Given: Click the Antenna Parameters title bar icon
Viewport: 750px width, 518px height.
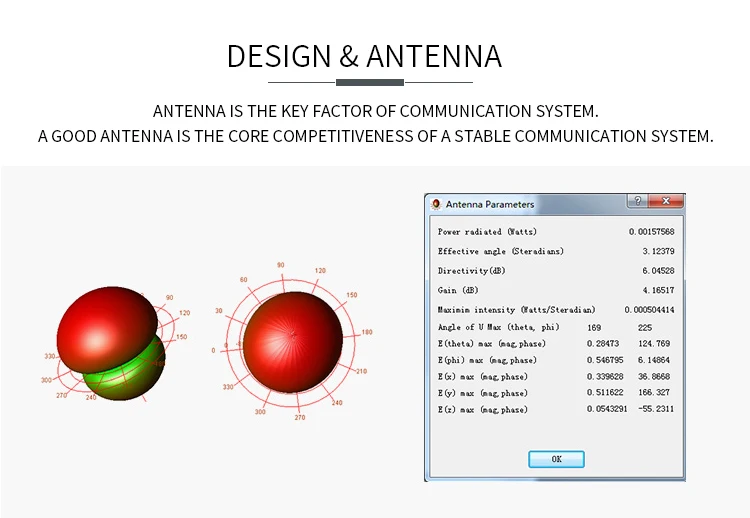Looking at the screenshot, I should (435, 204).
